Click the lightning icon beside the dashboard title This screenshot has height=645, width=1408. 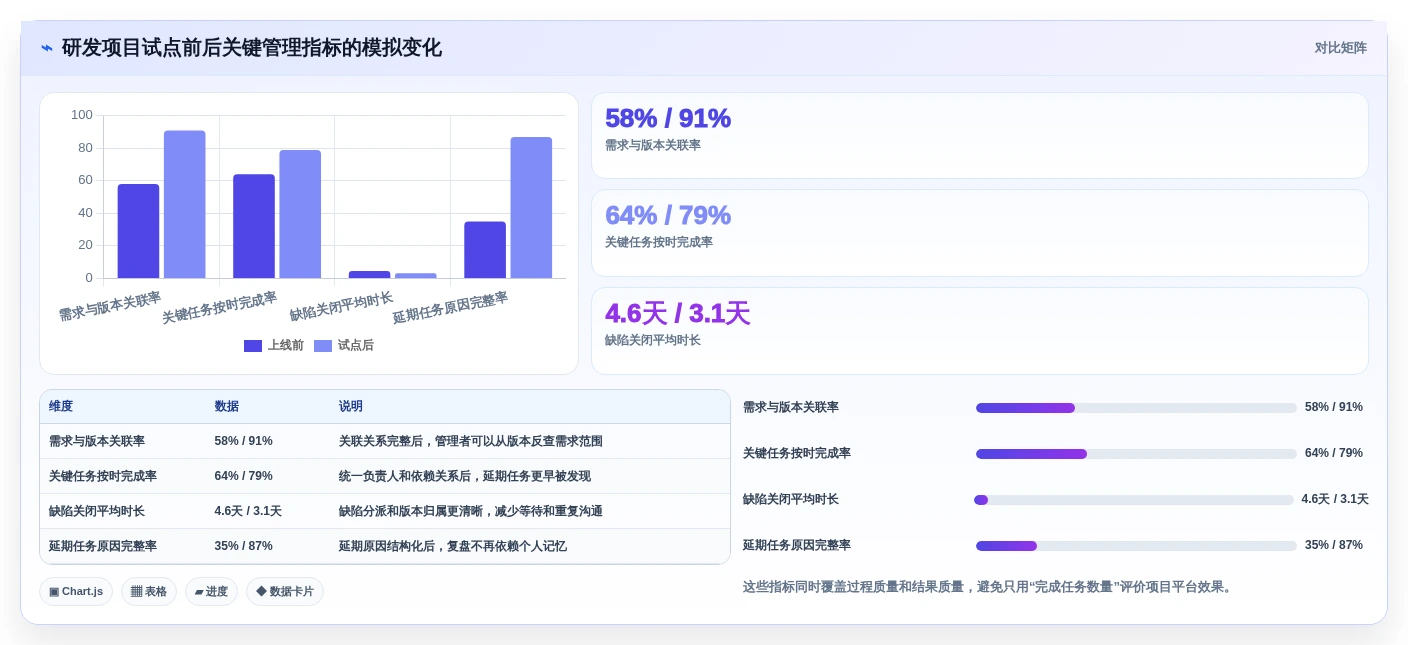coord(47,48)
